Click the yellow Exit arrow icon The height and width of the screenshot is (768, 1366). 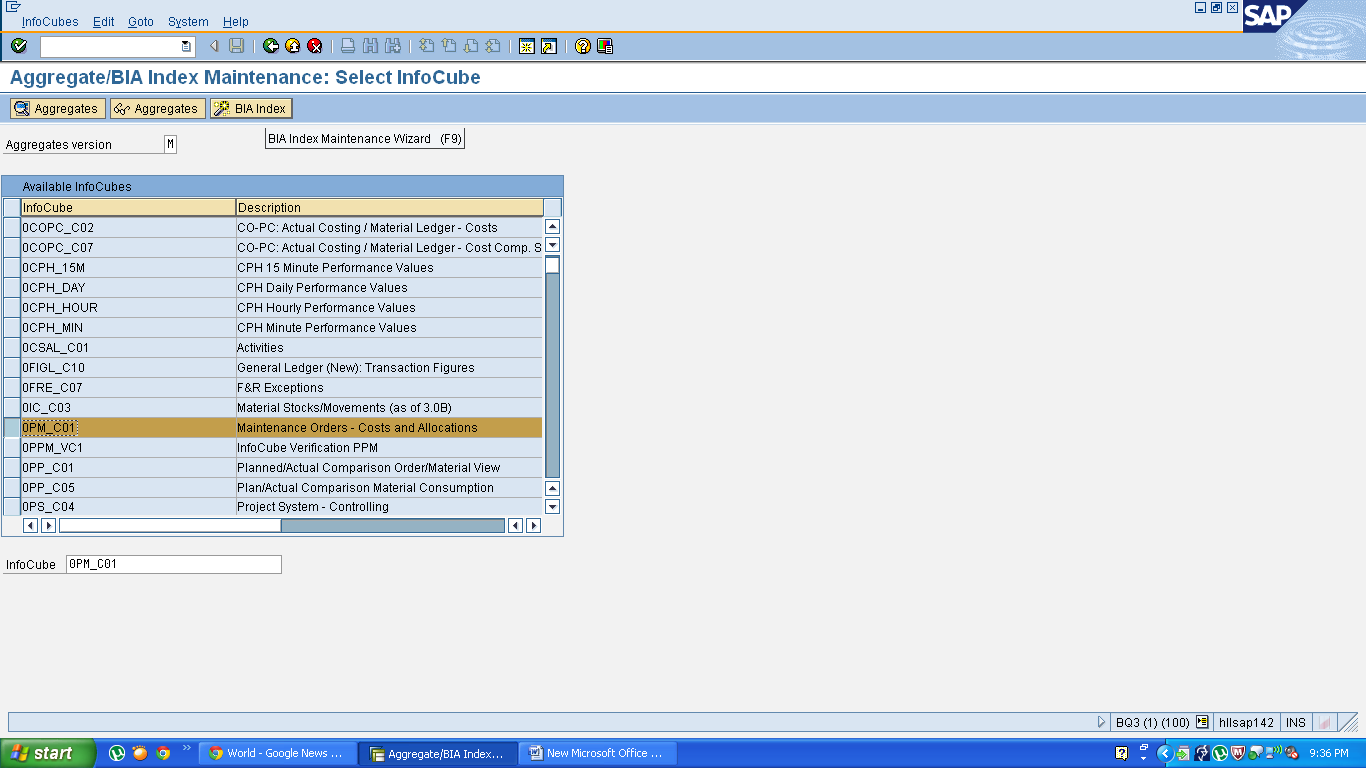pyautogui.click(x=293, y=46)
